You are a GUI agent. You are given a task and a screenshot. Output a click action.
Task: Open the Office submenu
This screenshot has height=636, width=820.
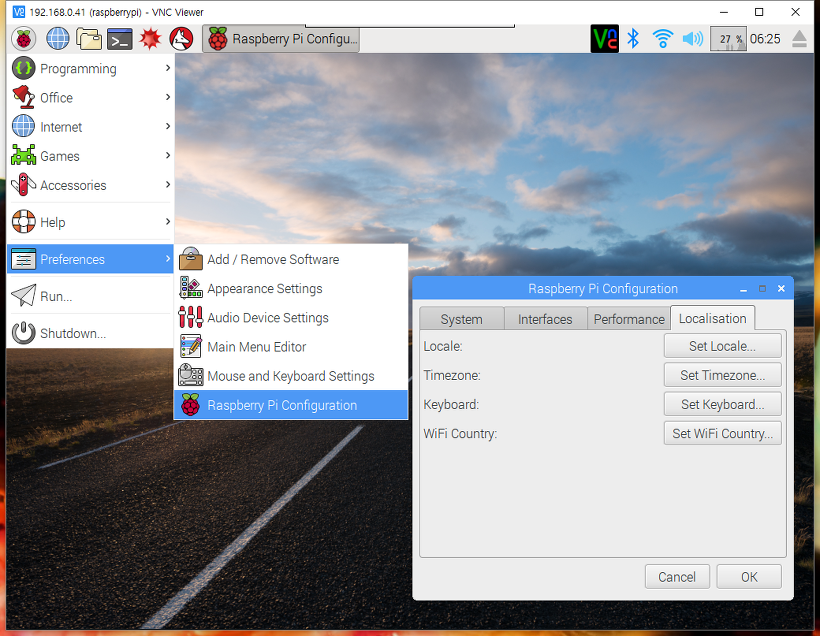(x=90, y=97)
